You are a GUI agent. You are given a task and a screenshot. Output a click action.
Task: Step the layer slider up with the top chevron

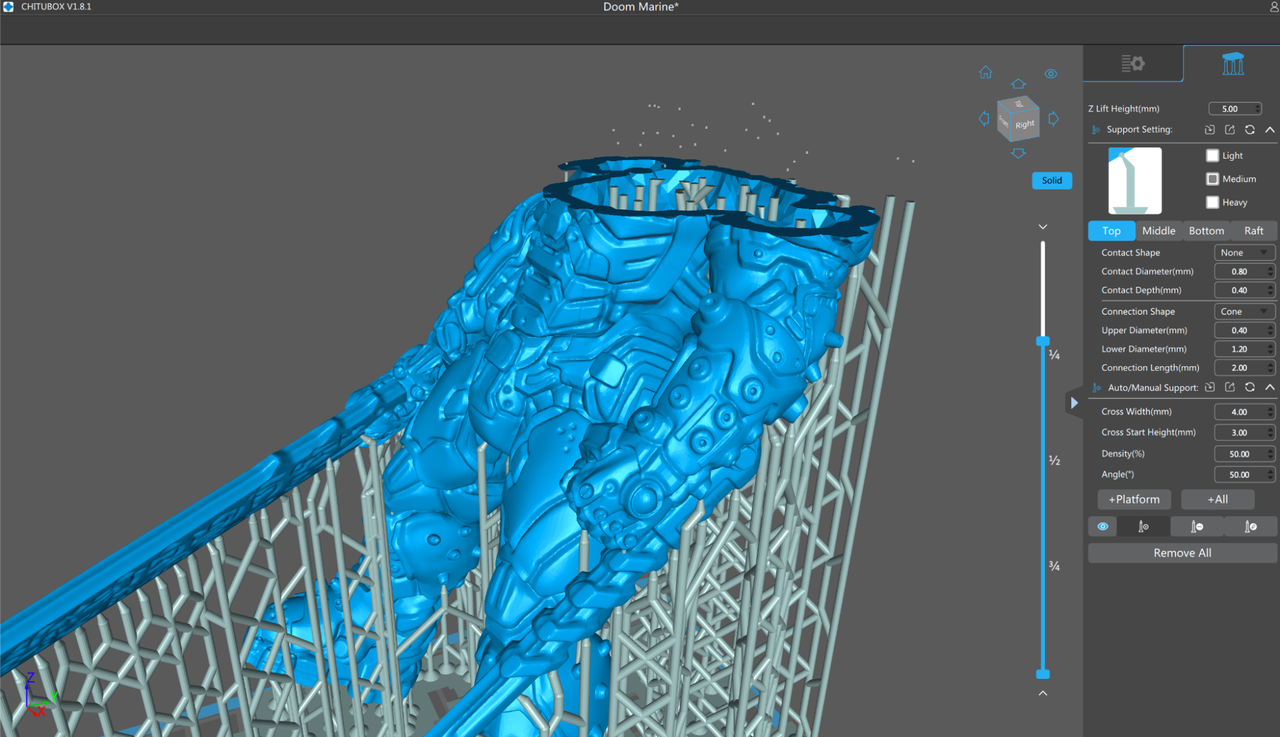click(x=1043, y=227)
